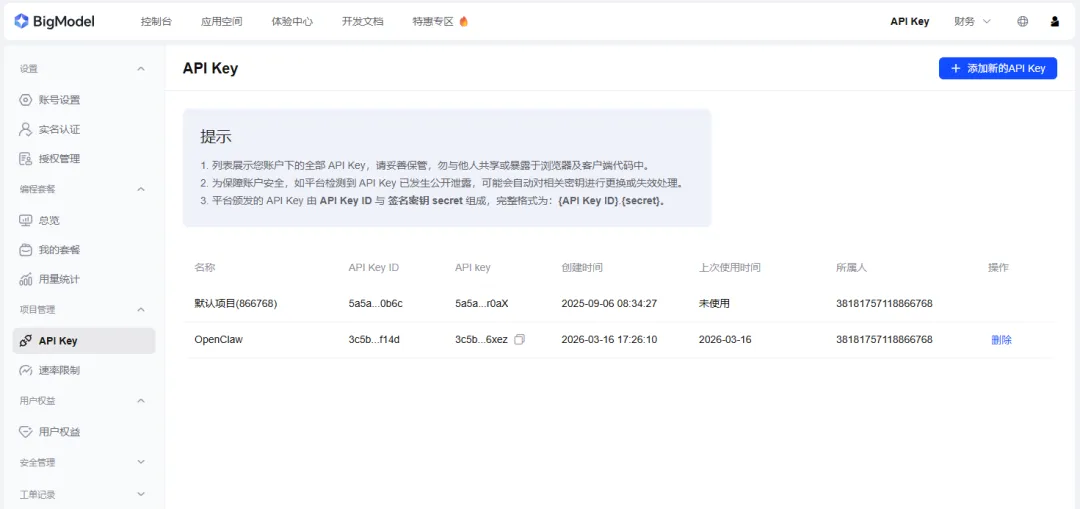Screen dimensions: 1080x509
Task: Click API Key ID 3c5b...f14d
Action: click(374, 340)
